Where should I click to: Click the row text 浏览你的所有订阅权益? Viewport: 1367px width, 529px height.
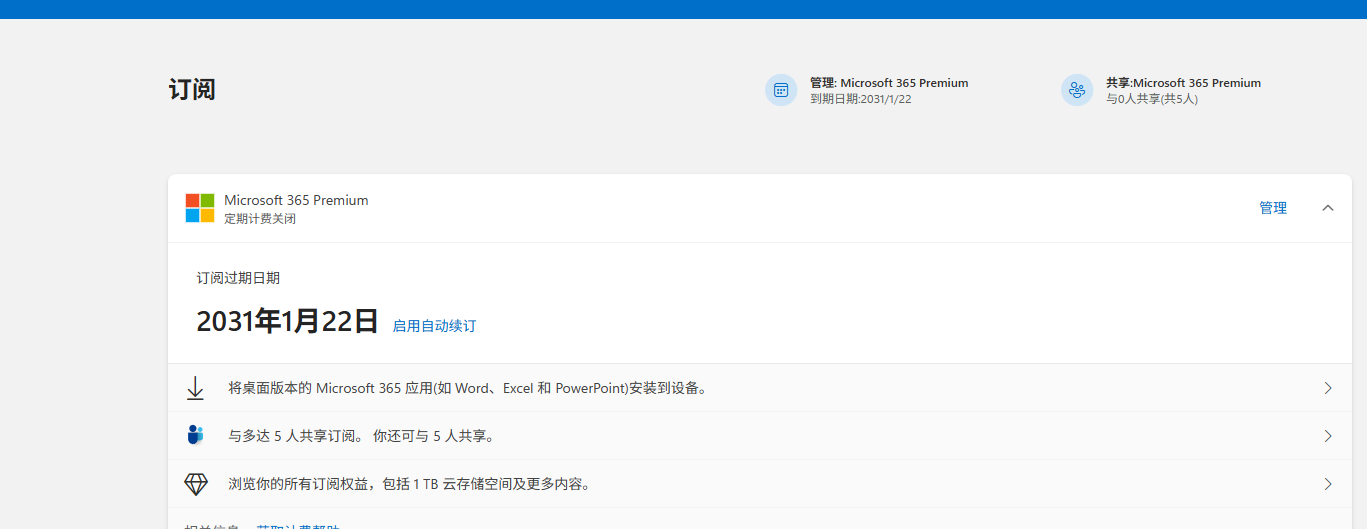click(410, 484)
